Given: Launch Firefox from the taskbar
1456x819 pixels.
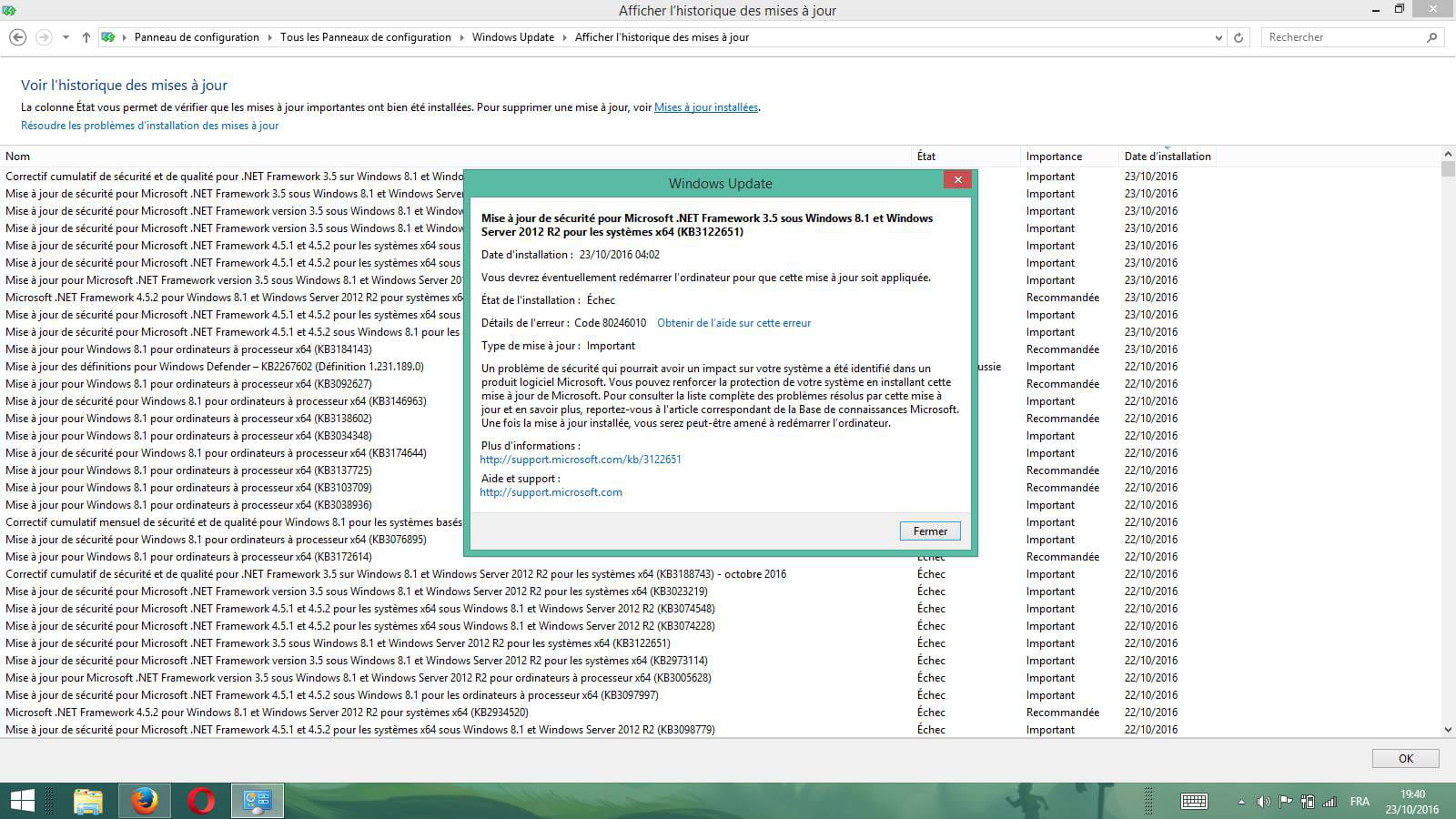Looking at the screenshot, I should (145, 801).
